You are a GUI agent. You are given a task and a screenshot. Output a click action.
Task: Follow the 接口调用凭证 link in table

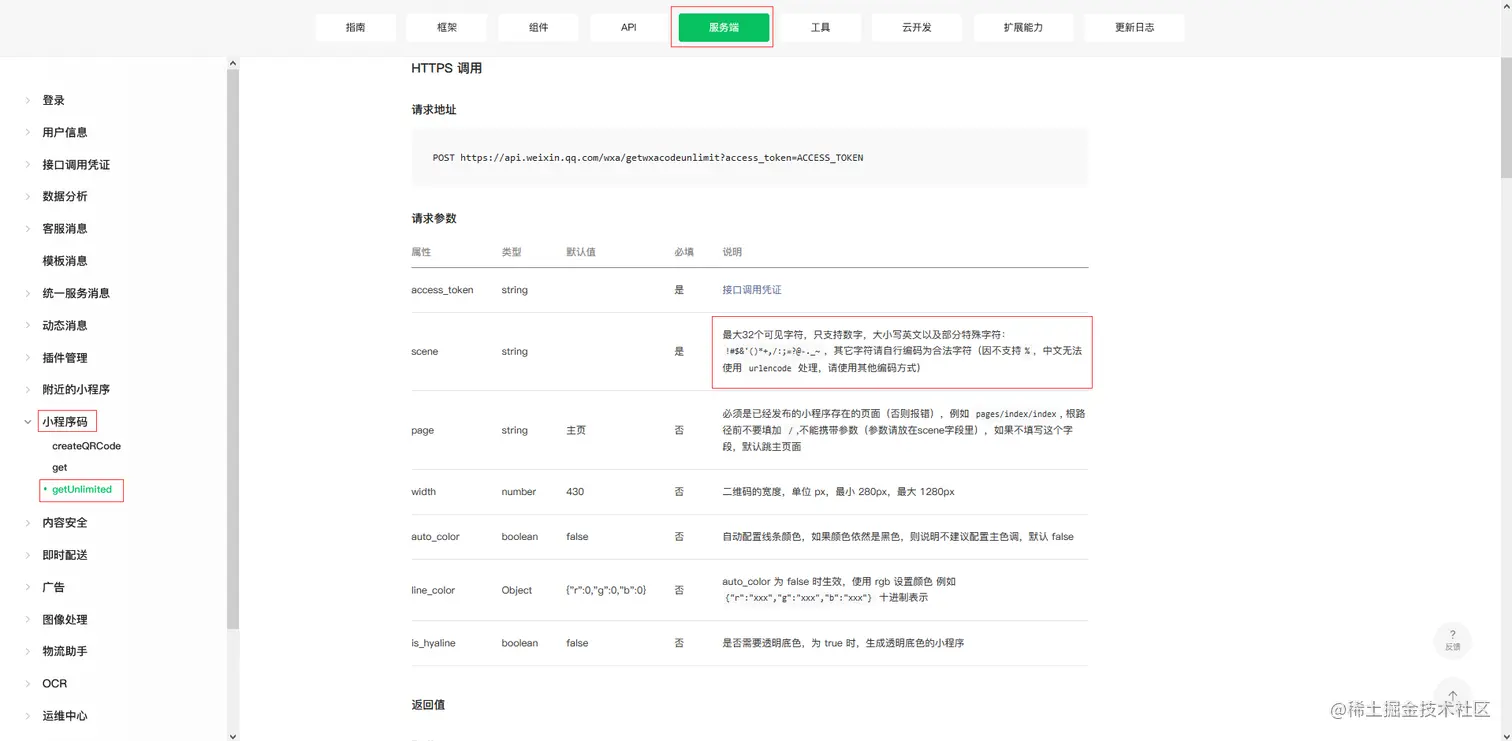click(752, 290)
